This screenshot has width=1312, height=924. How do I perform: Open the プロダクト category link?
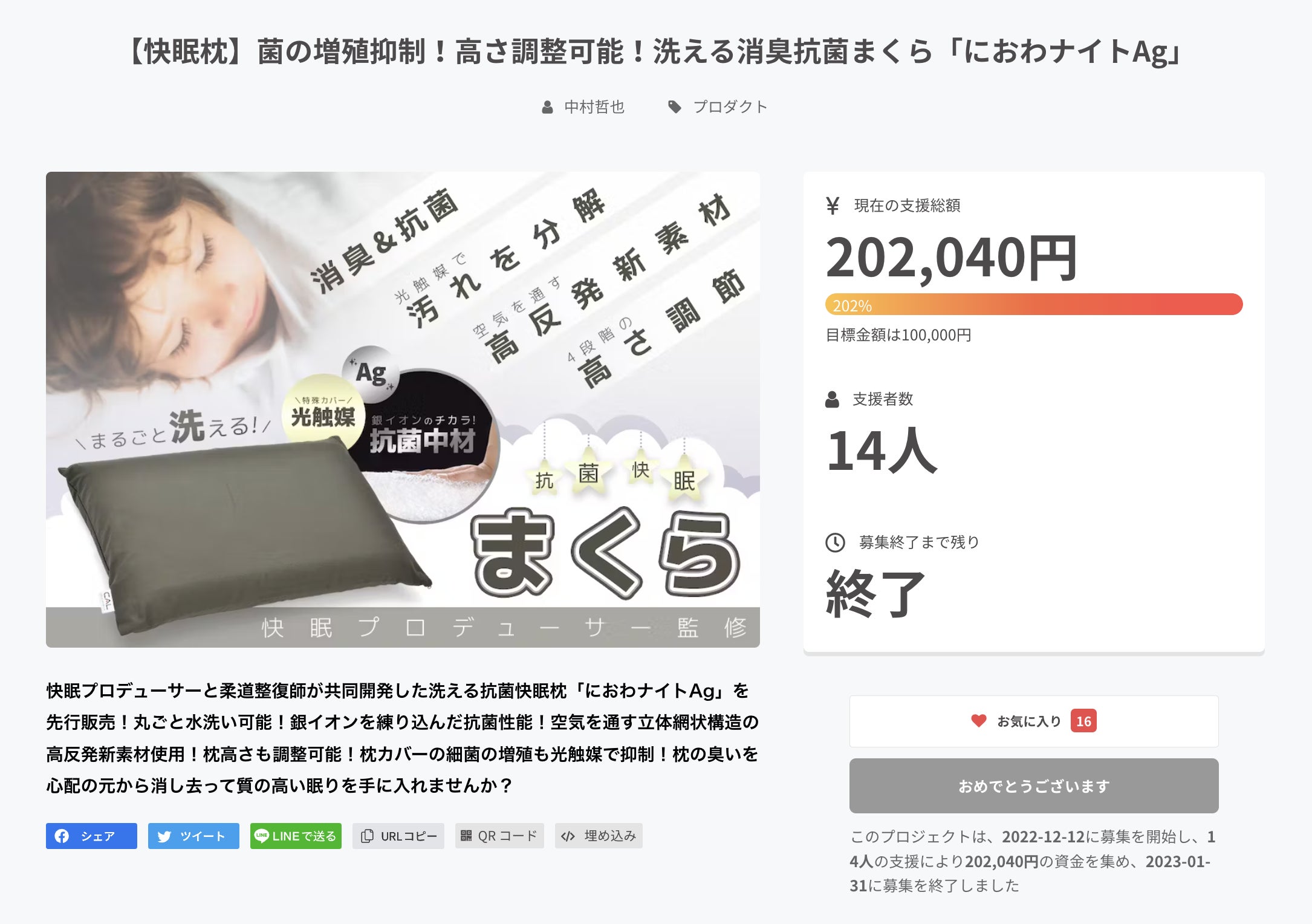click(x=730, y=107)
